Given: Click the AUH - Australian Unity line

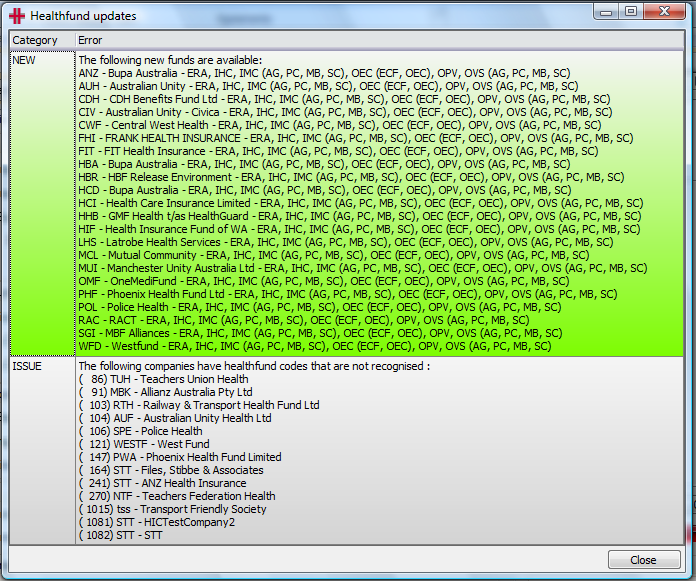Looking at the screenshot, I should point(328,86).
